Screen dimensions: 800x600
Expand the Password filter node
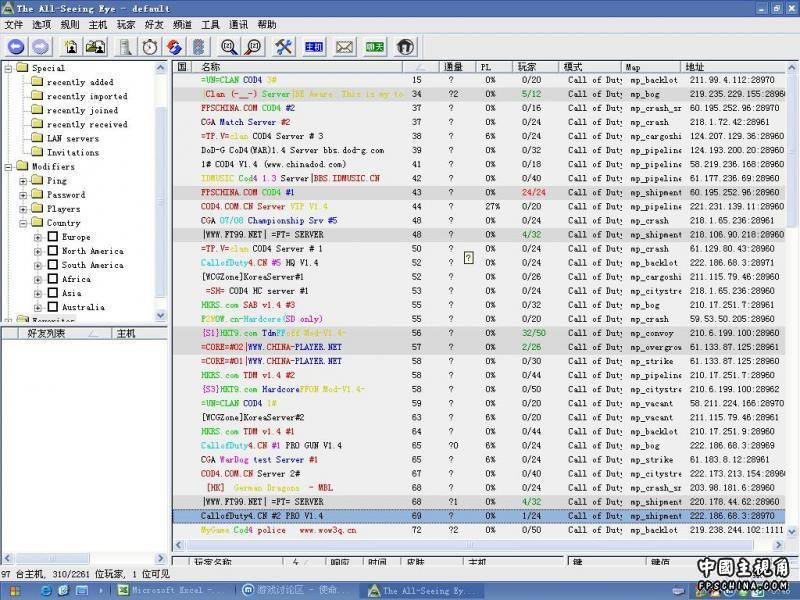(x=23, y=195)
